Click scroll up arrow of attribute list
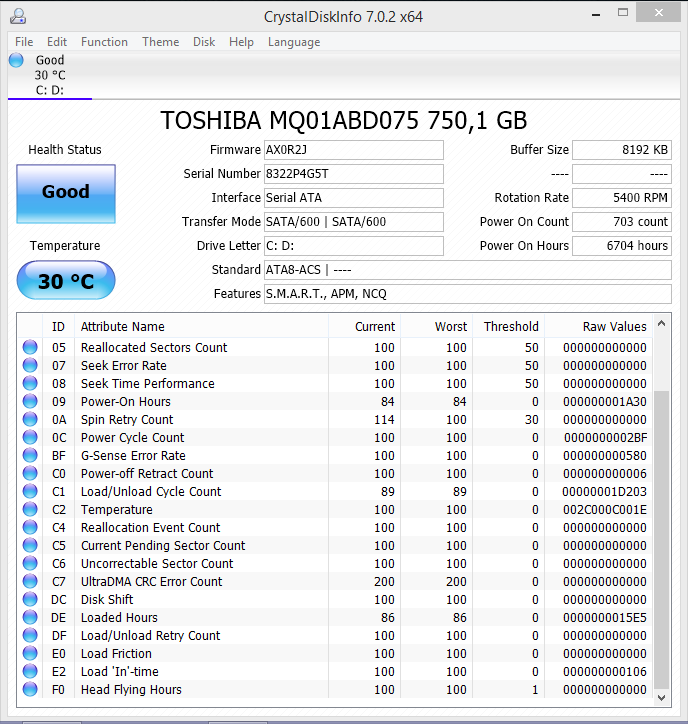Viewport: 688px width, 724px height. tap(661, 323)
